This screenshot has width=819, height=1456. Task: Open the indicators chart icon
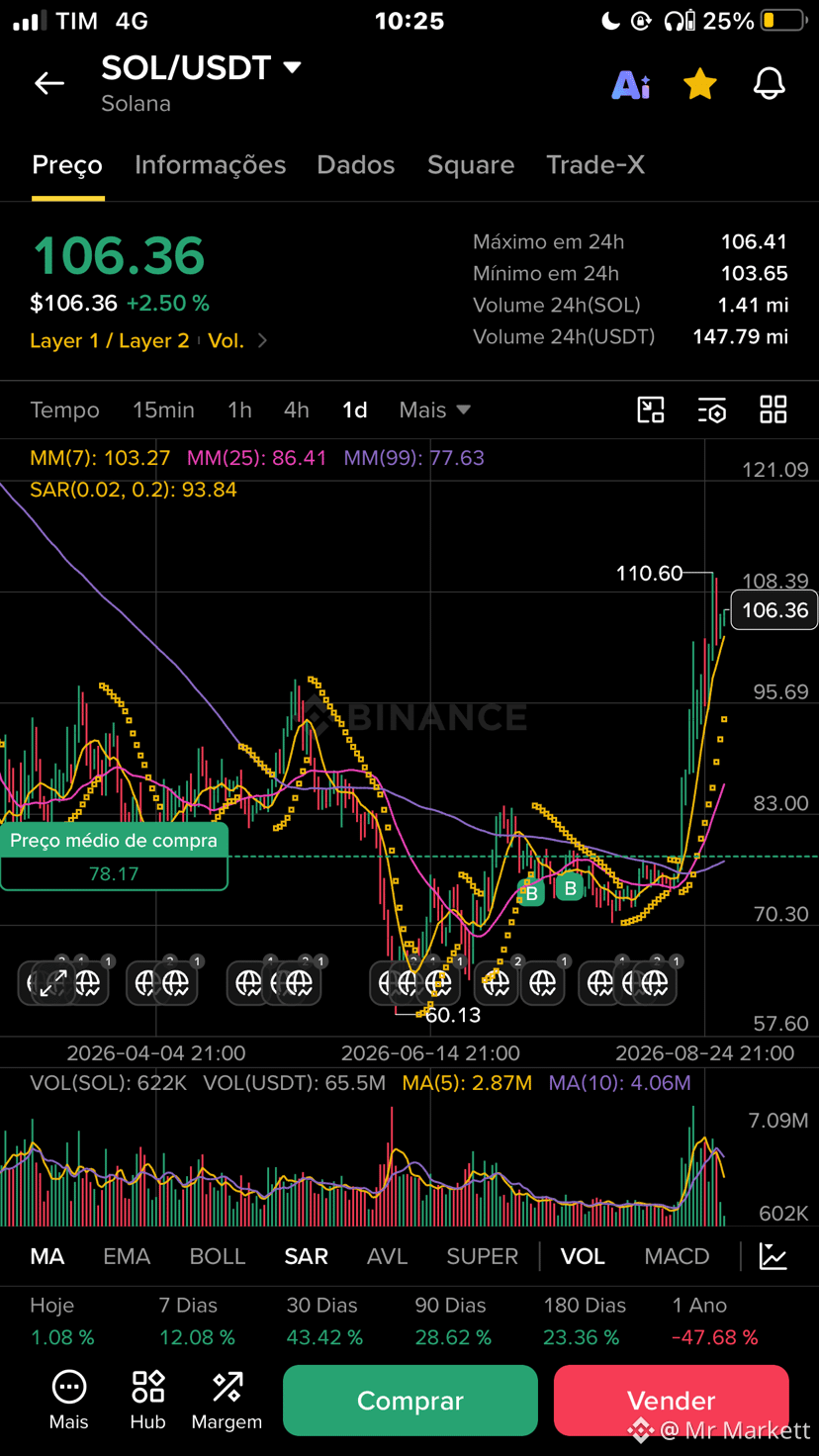(x=773, y=1256)
